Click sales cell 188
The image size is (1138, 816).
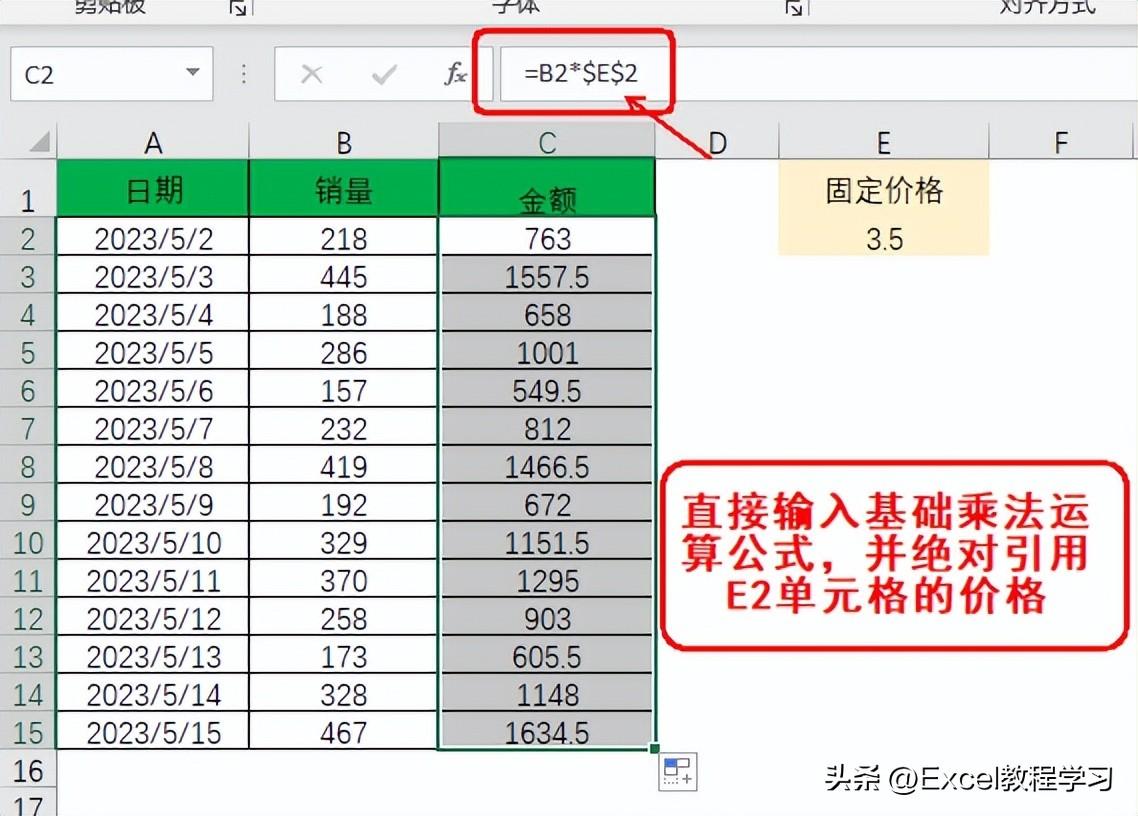344,313
